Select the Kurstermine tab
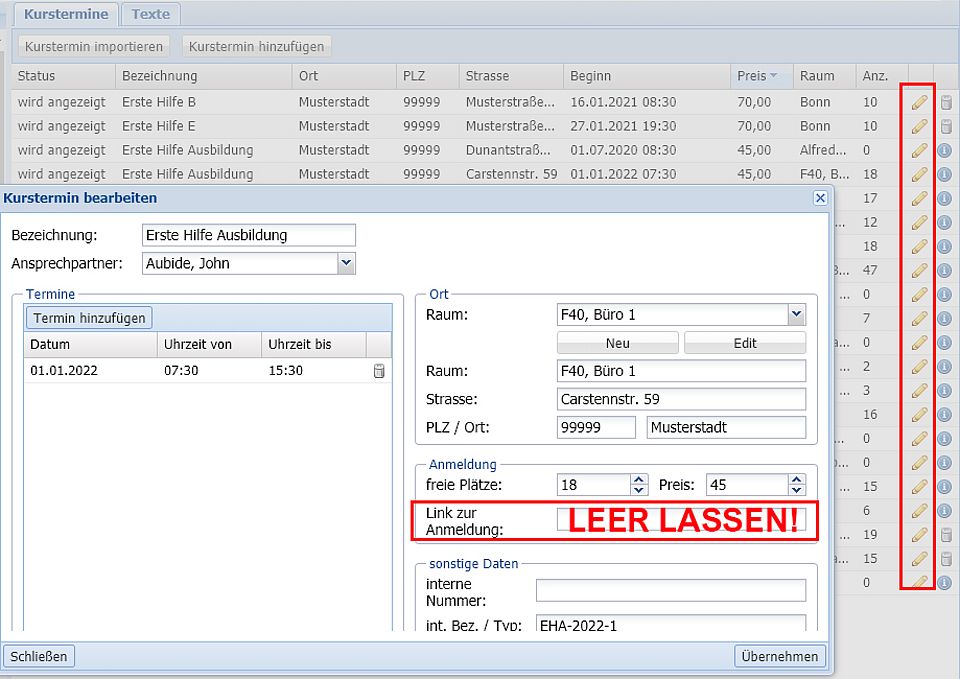 click(68, 14)
